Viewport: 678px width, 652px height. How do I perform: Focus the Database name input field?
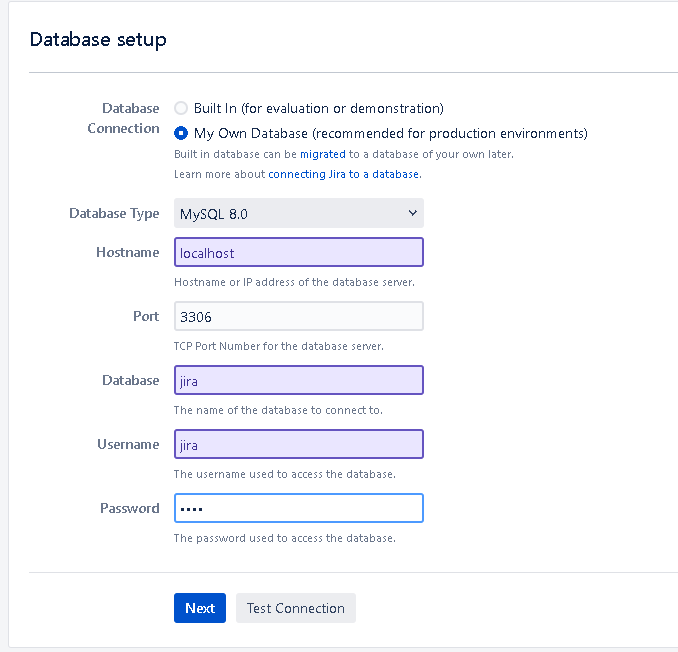click(298, 380)
